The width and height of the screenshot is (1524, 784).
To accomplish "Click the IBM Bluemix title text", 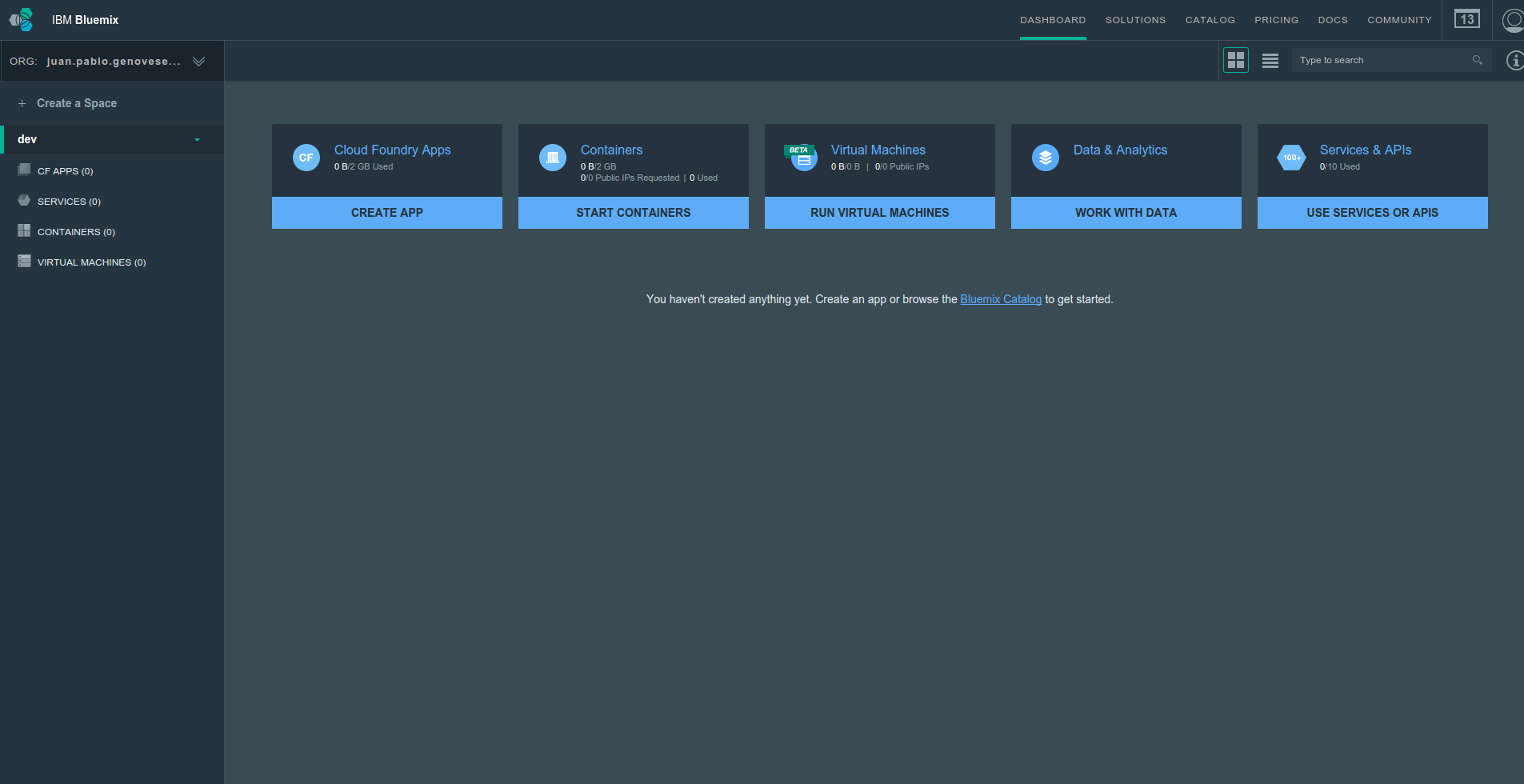I will 85,20.
